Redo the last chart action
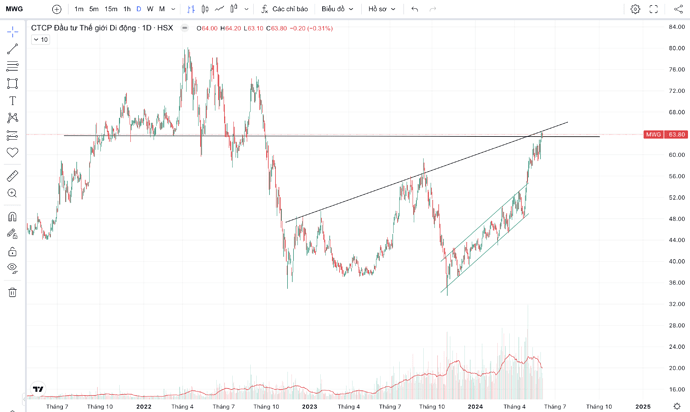 (433, 9)
